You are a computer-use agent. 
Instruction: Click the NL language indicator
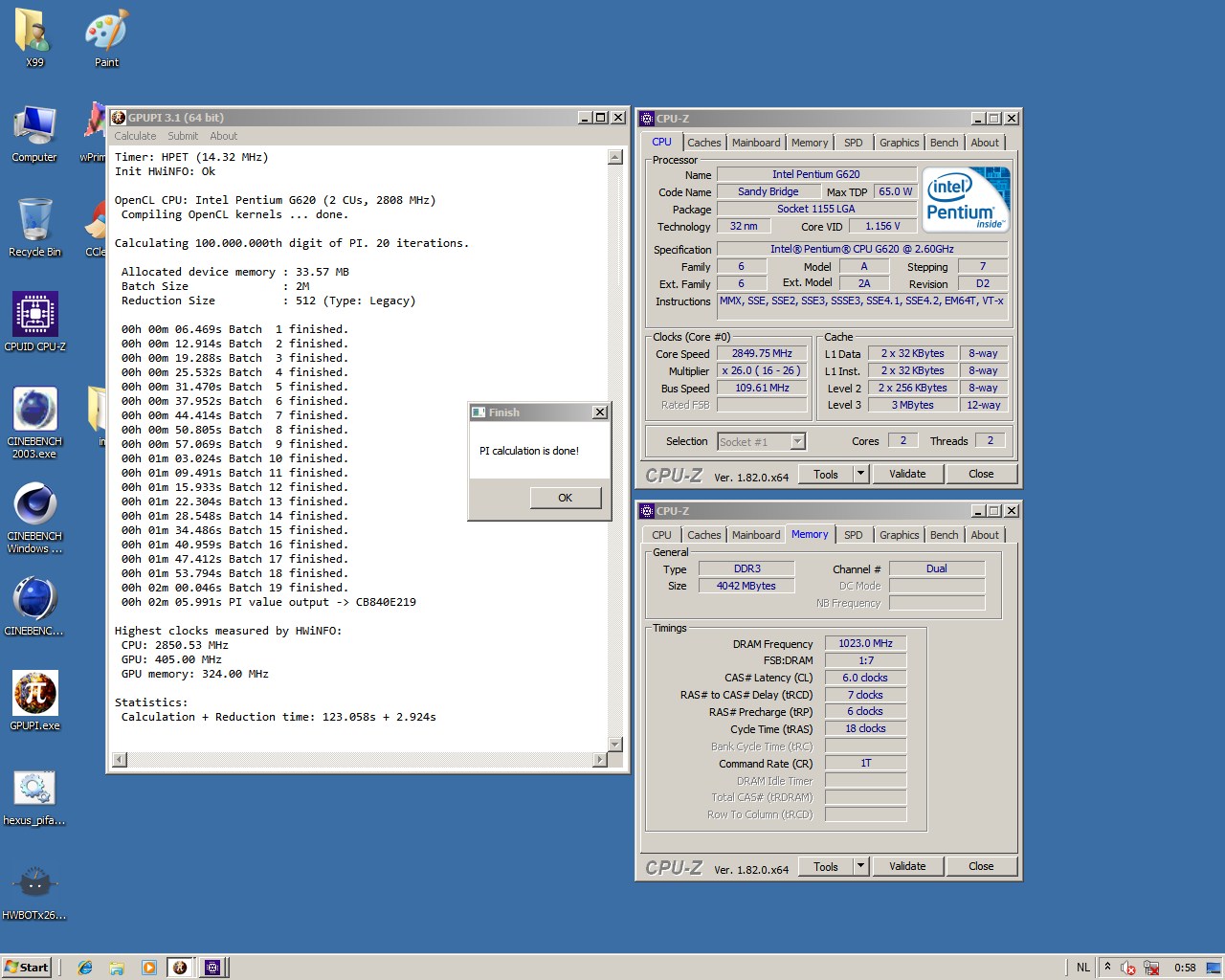[x=1083, y=968]
